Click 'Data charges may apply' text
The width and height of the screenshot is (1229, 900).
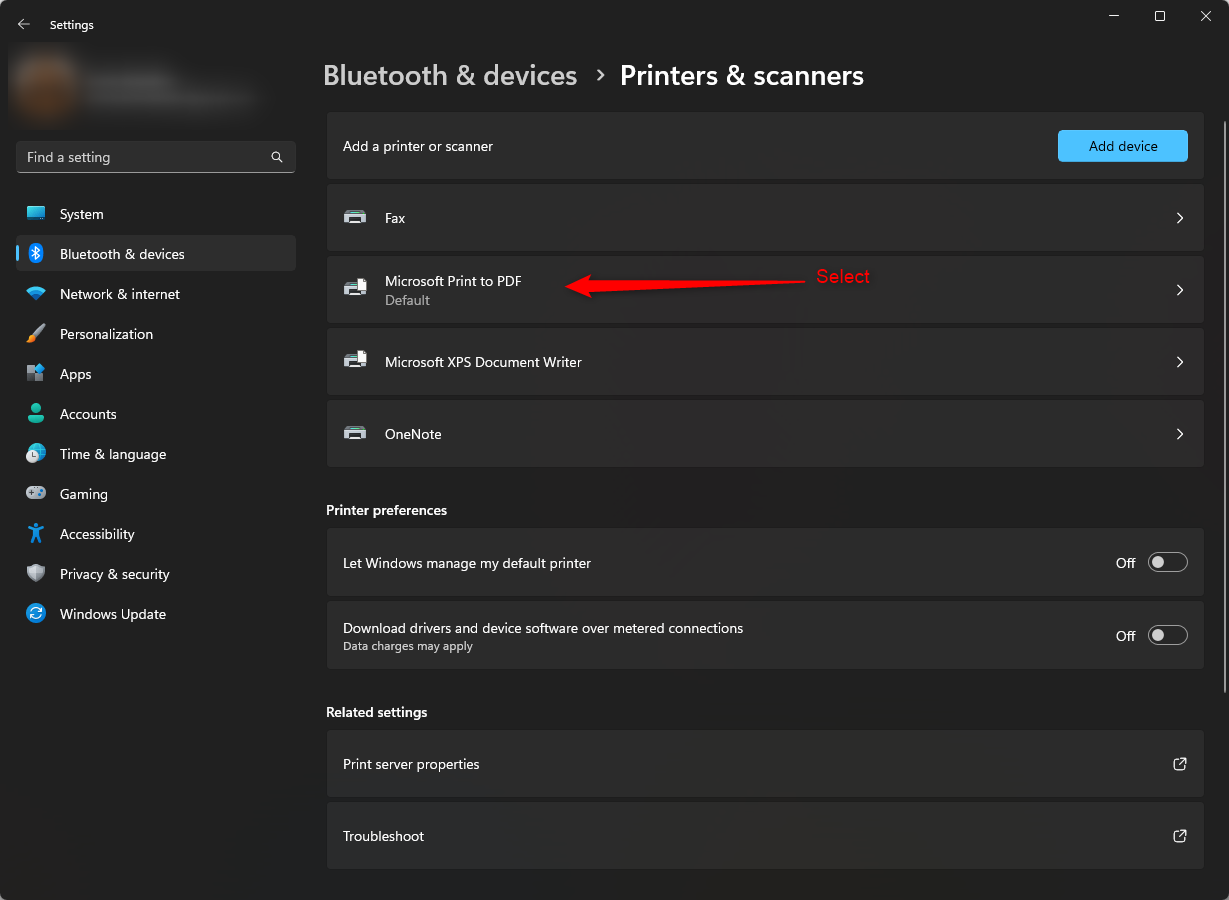pyautogui.click(x=408, y=646)
